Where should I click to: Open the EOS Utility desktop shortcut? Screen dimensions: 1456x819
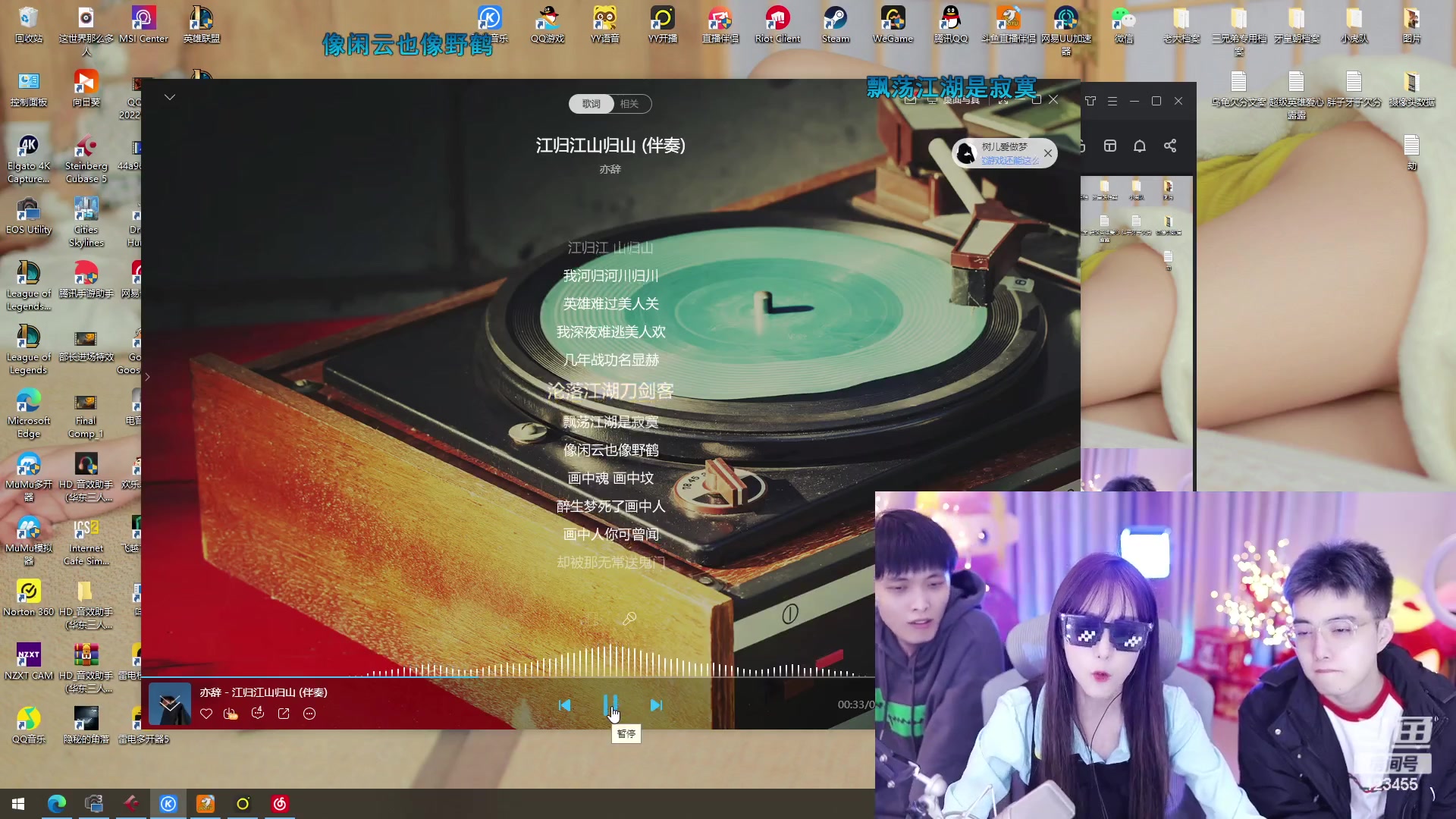pyautogui.click(x=29, y=216)
